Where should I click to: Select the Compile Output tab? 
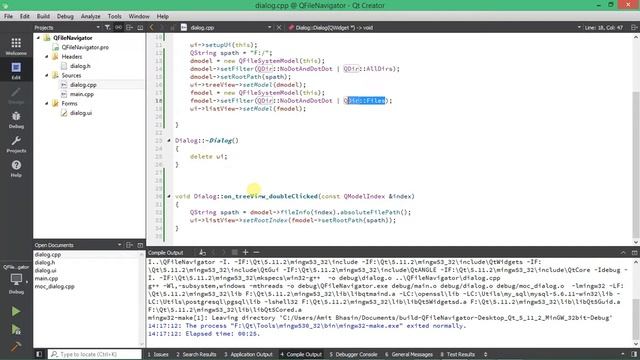tap(301, 354)
